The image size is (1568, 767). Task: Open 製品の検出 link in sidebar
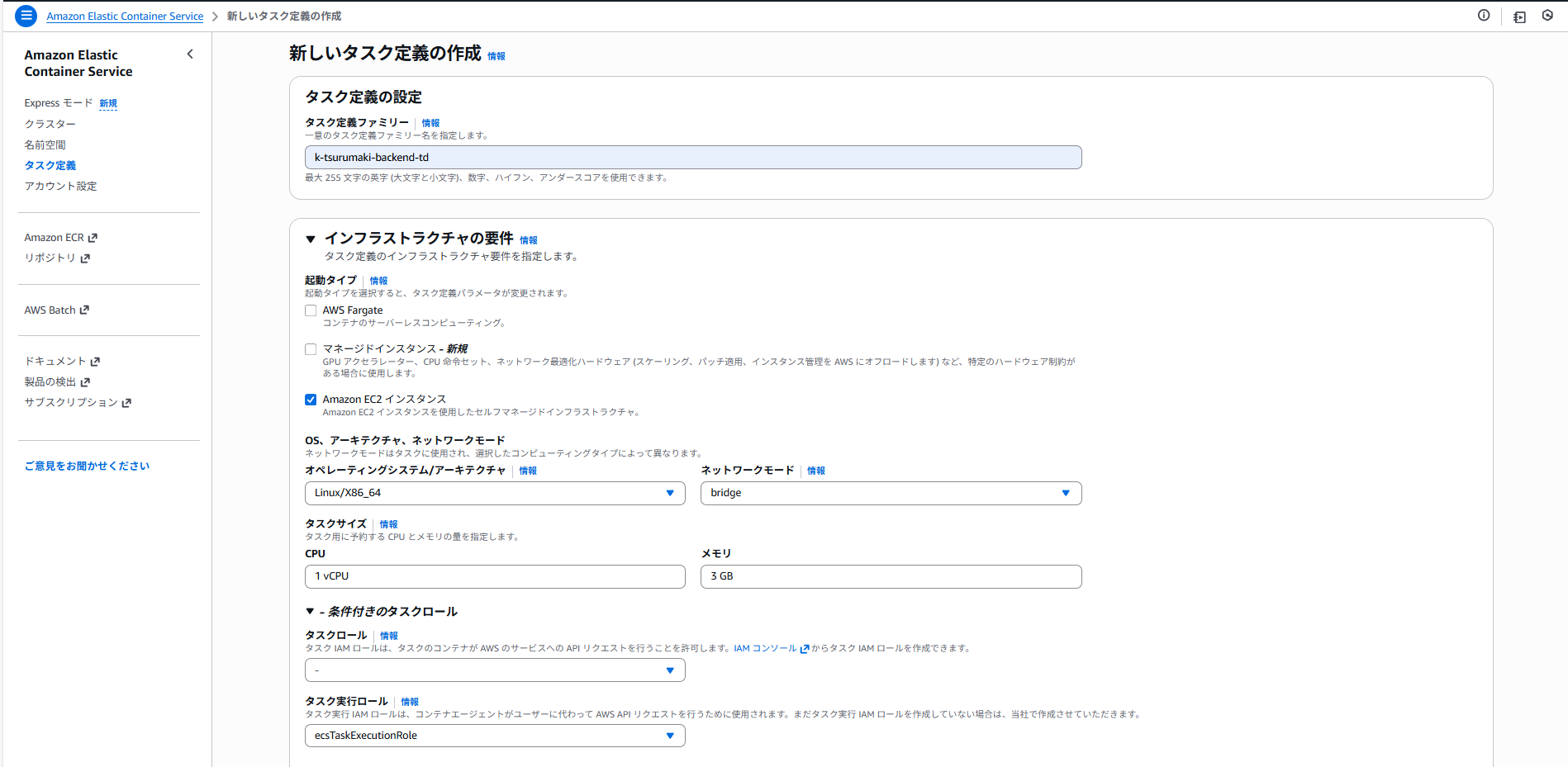click(x=50, y=382)
